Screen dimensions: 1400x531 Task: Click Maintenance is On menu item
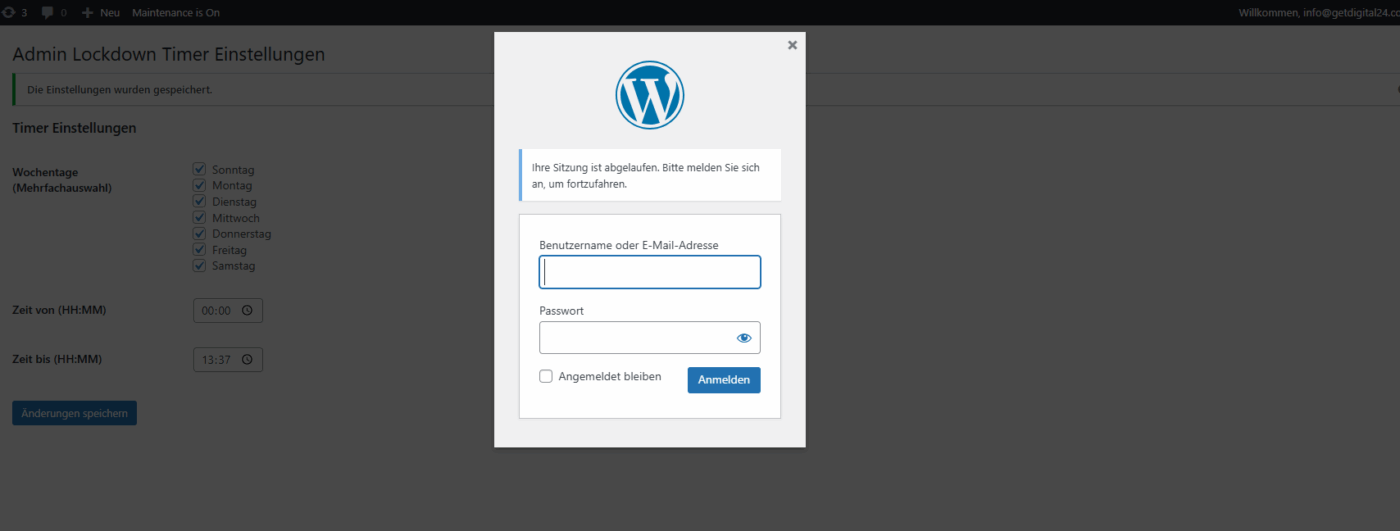(x=176, y=12)
